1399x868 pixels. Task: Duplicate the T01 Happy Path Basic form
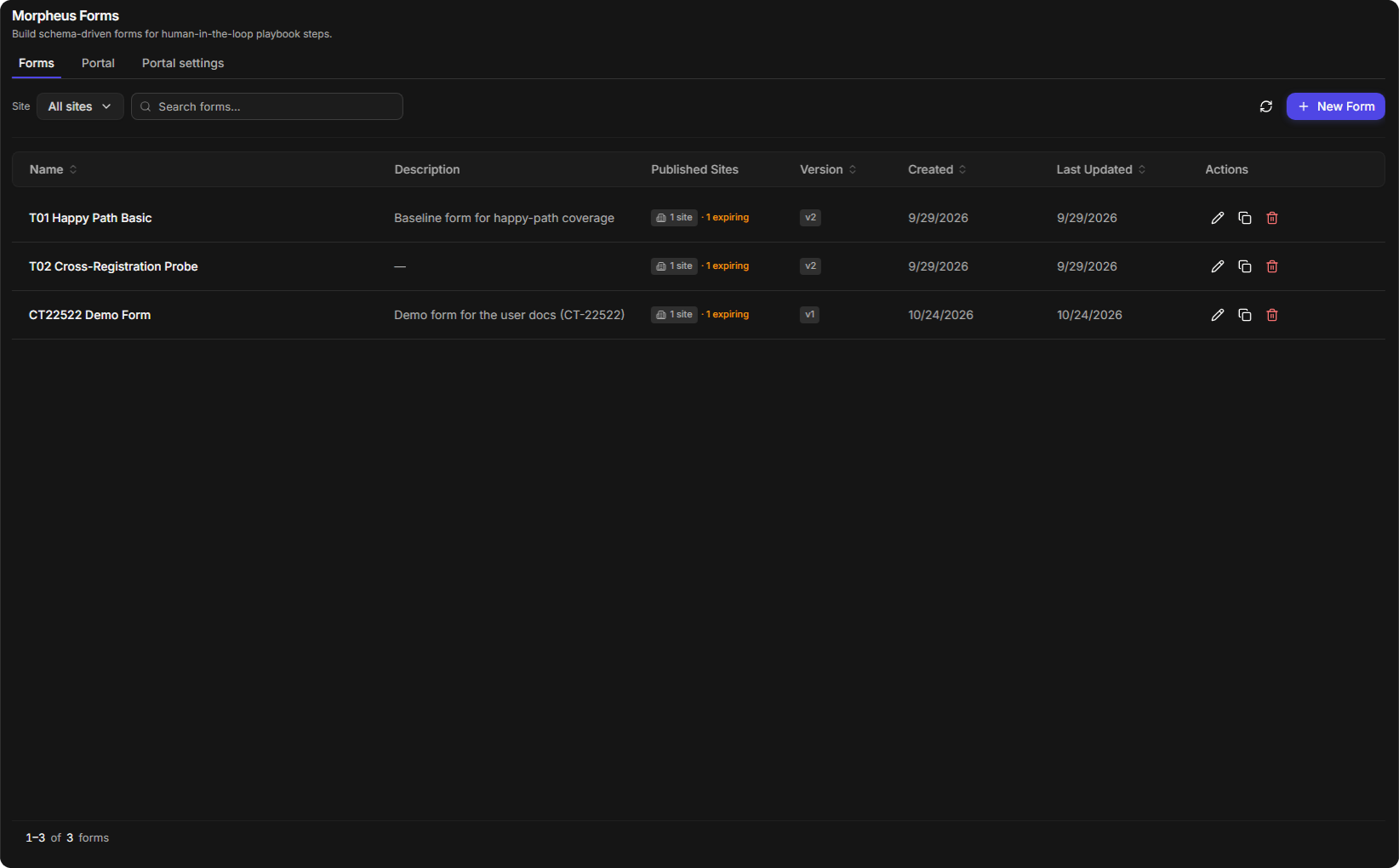(1245, 218)
